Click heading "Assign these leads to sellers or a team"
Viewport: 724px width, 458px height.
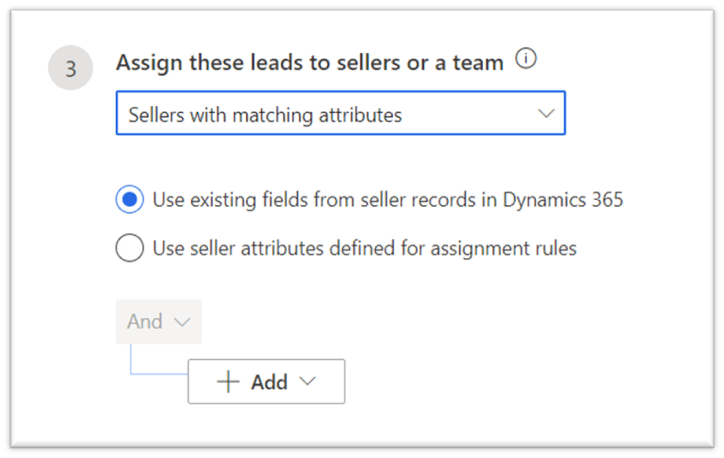309,62
